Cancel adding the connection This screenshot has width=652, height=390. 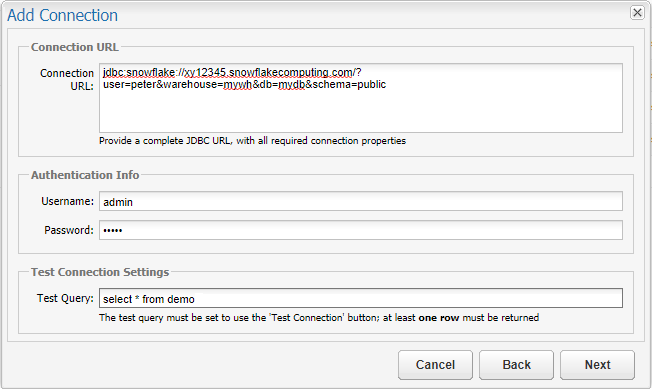pos(435,365)
